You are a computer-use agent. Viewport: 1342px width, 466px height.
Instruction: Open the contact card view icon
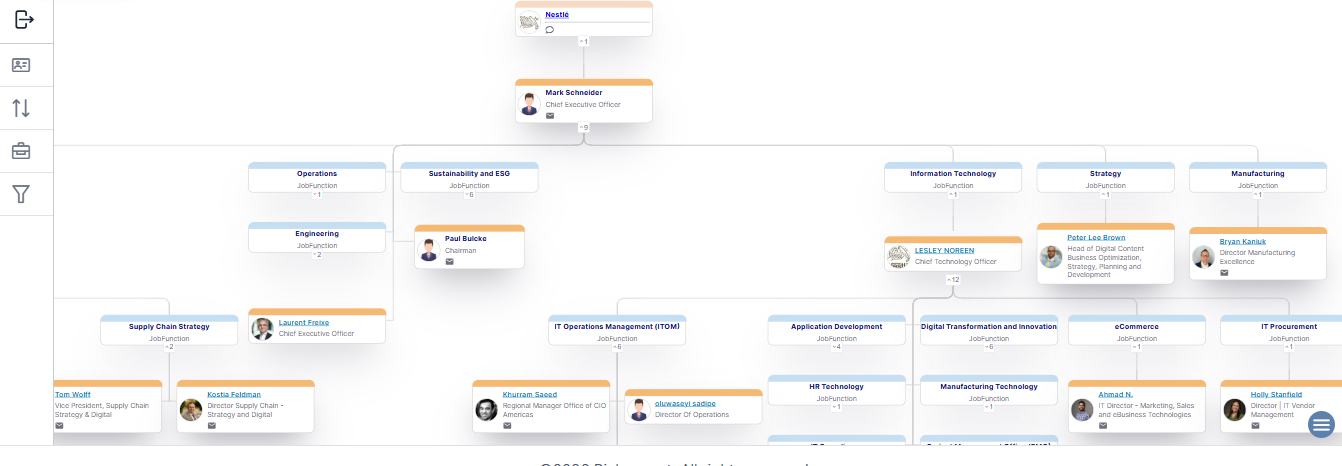[21, 65]
